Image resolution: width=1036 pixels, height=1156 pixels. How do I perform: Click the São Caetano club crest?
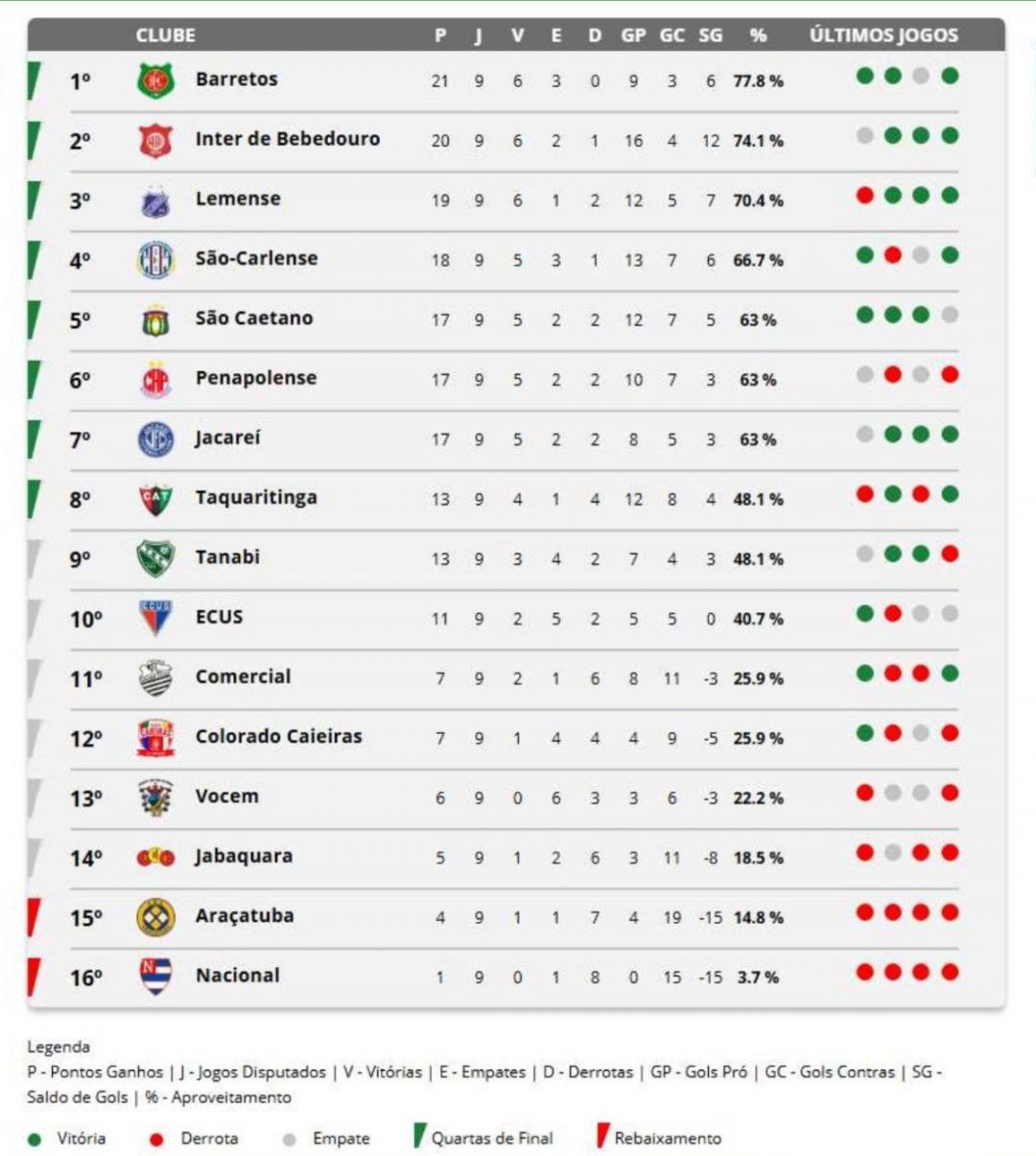[x=154, y=320]
